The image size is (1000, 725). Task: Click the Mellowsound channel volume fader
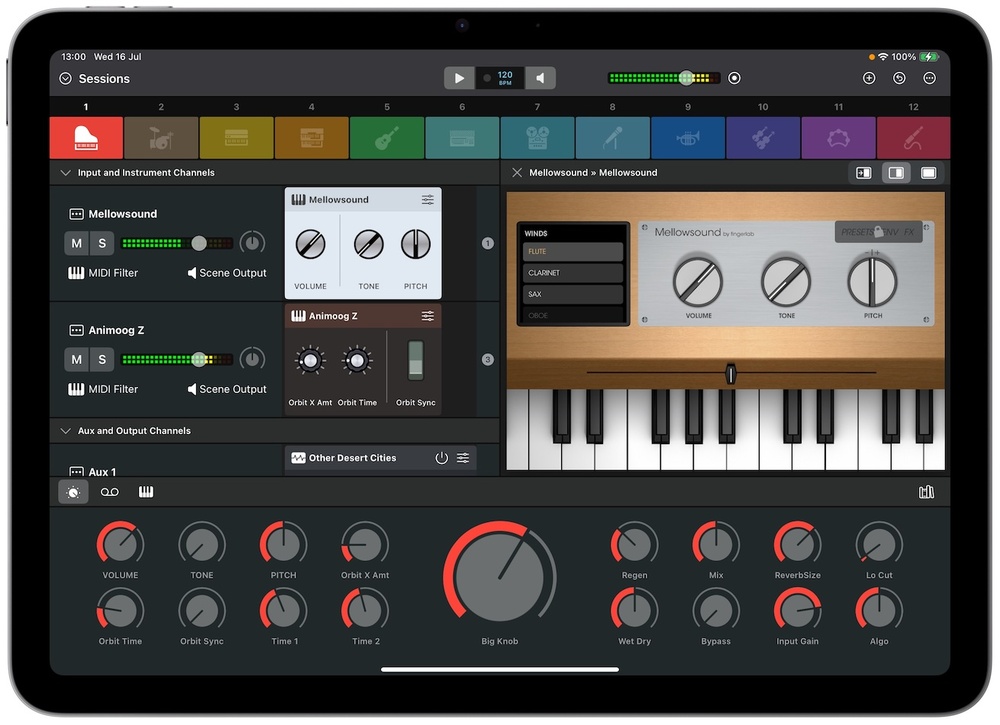click(x=199, y=243)
